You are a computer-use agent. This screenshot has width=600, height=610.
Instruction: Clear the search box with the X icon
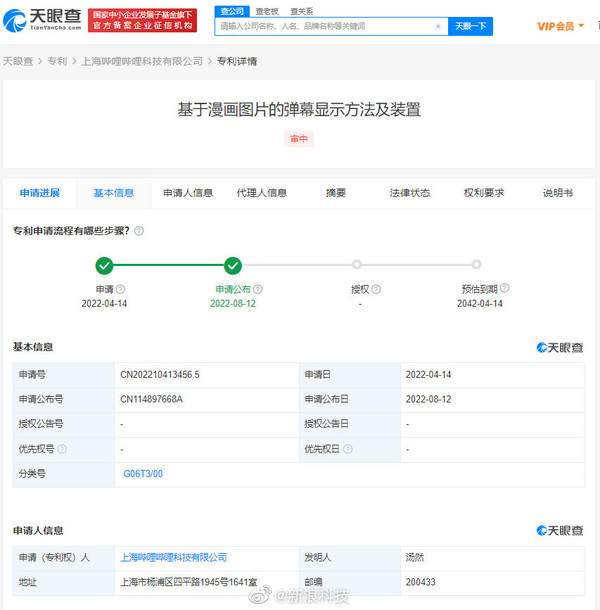438,26
